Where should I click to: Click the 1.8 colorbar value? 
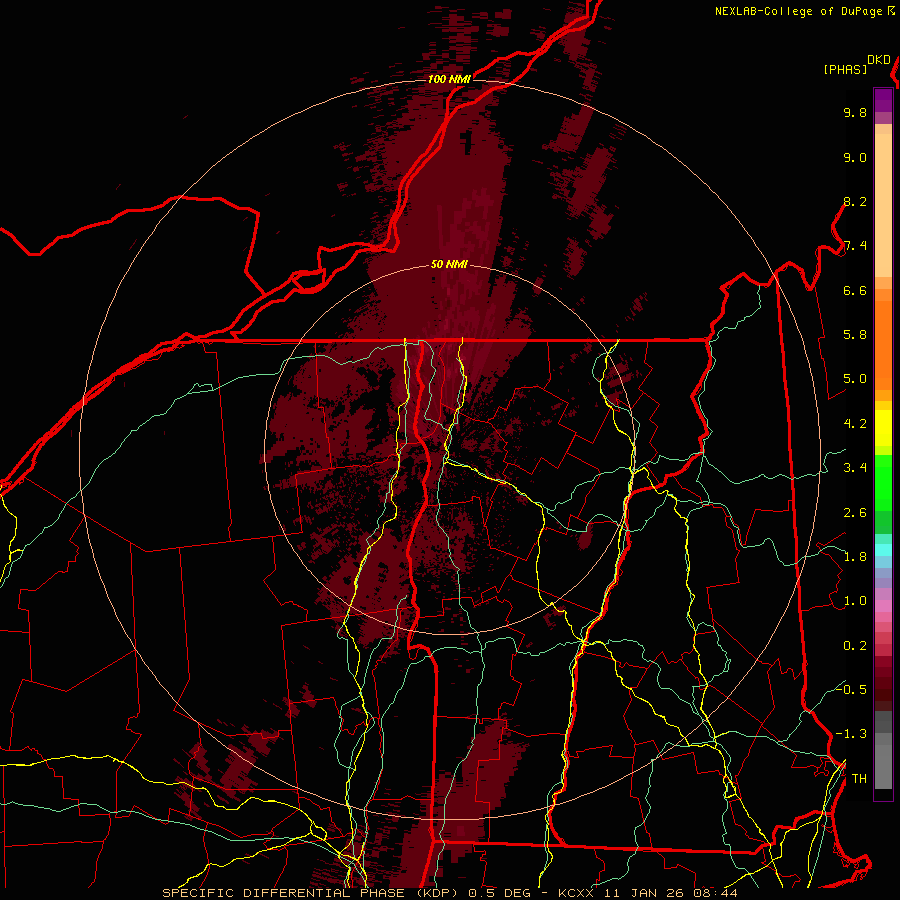855,557
